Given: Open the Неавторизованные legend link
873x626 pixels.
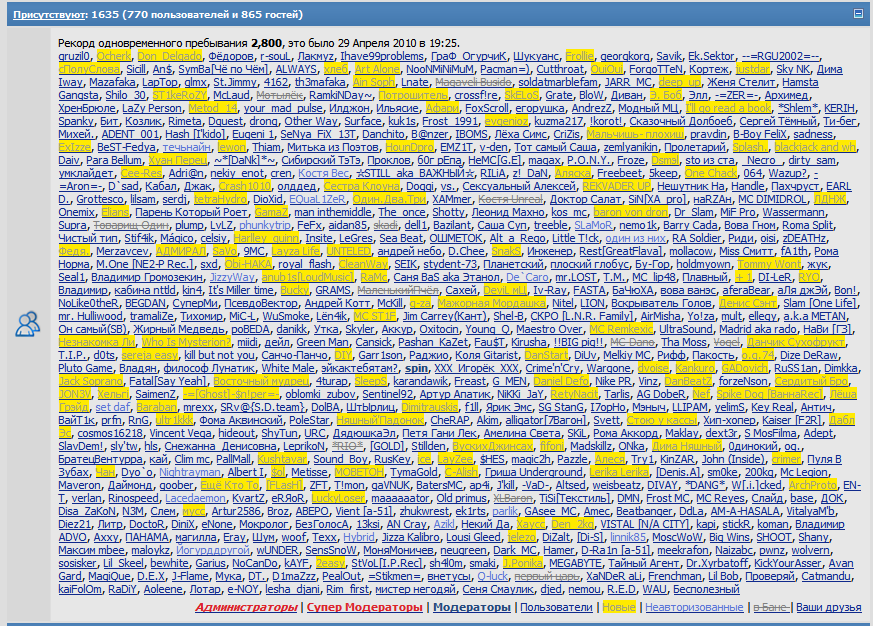Looking at the screenshot, I should (694, 607).
